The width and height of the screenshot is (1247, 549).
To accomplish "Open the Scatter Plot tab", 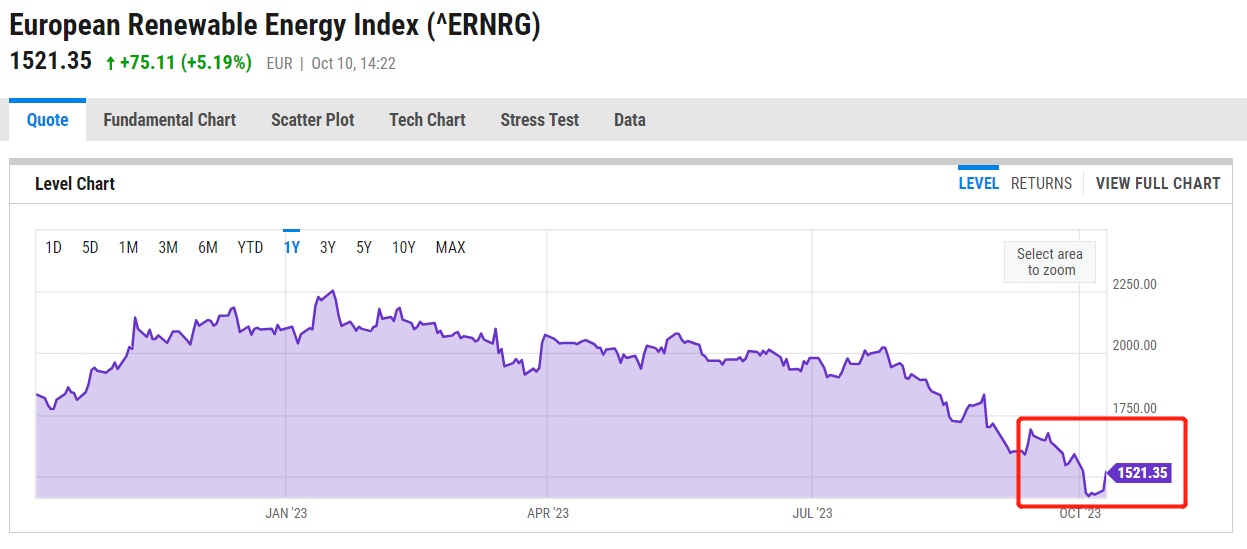I will (x=313, y=120).
